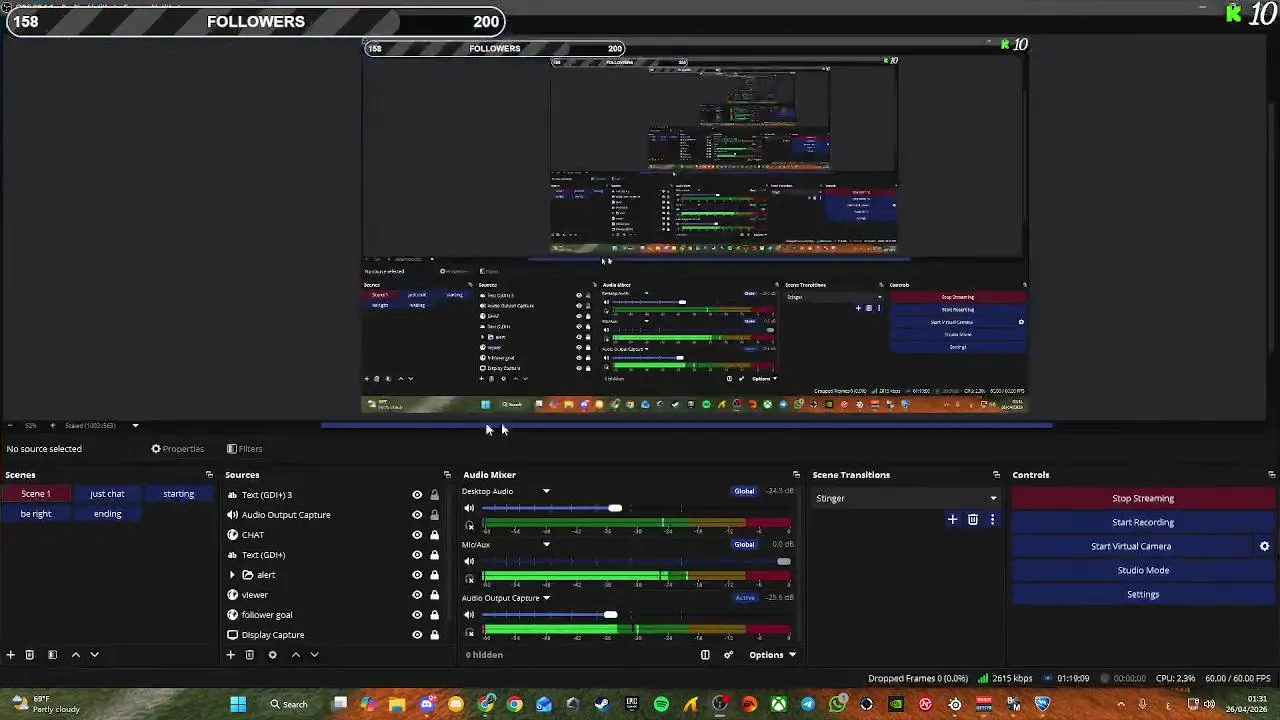Image resolution: width=1280 pixels, height=720 pixels.
Task: Open Spotify from the taskbar
Action: point(661,704)
